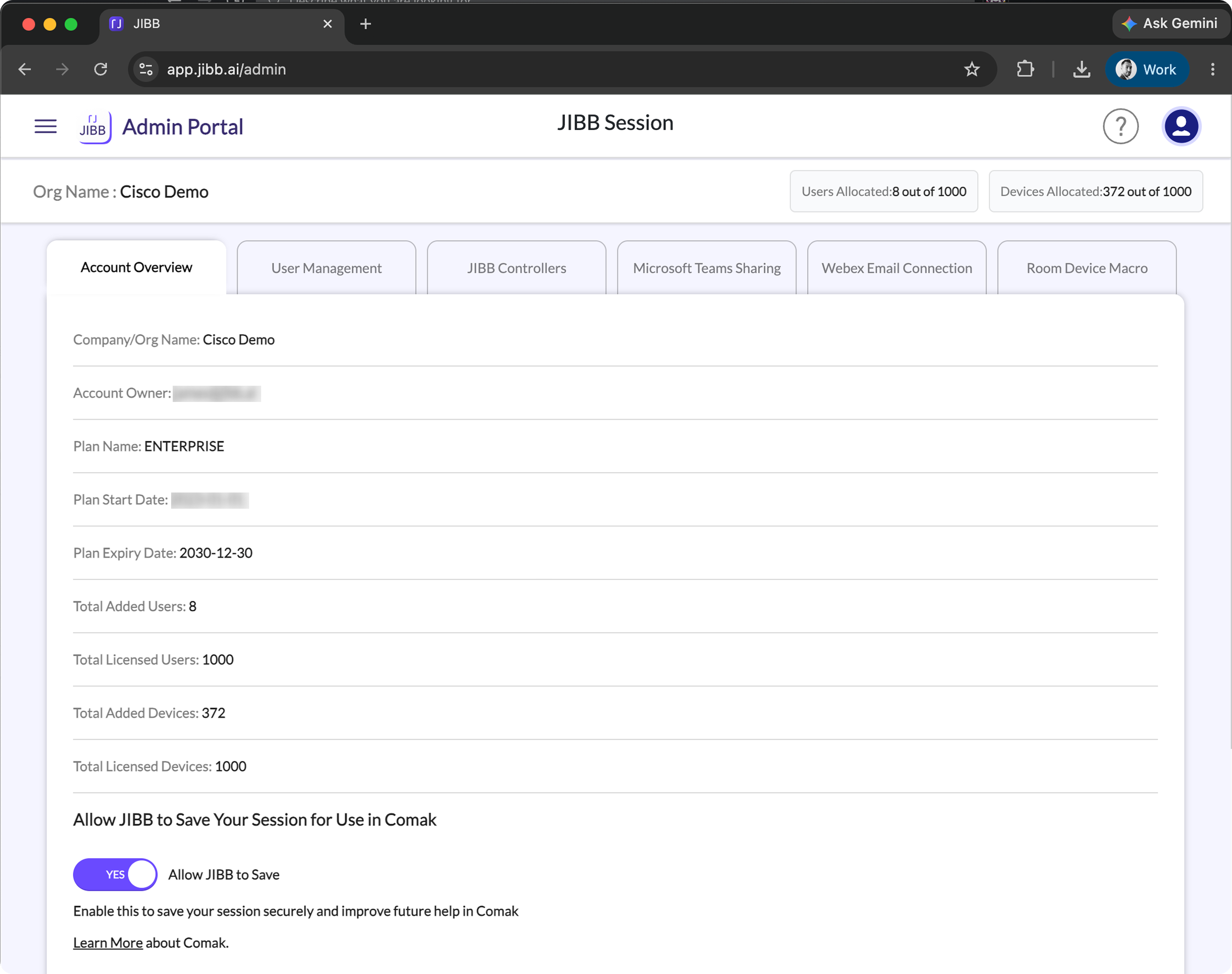Click the Total Added Devices: 372 row

click(x=615, y=713)
